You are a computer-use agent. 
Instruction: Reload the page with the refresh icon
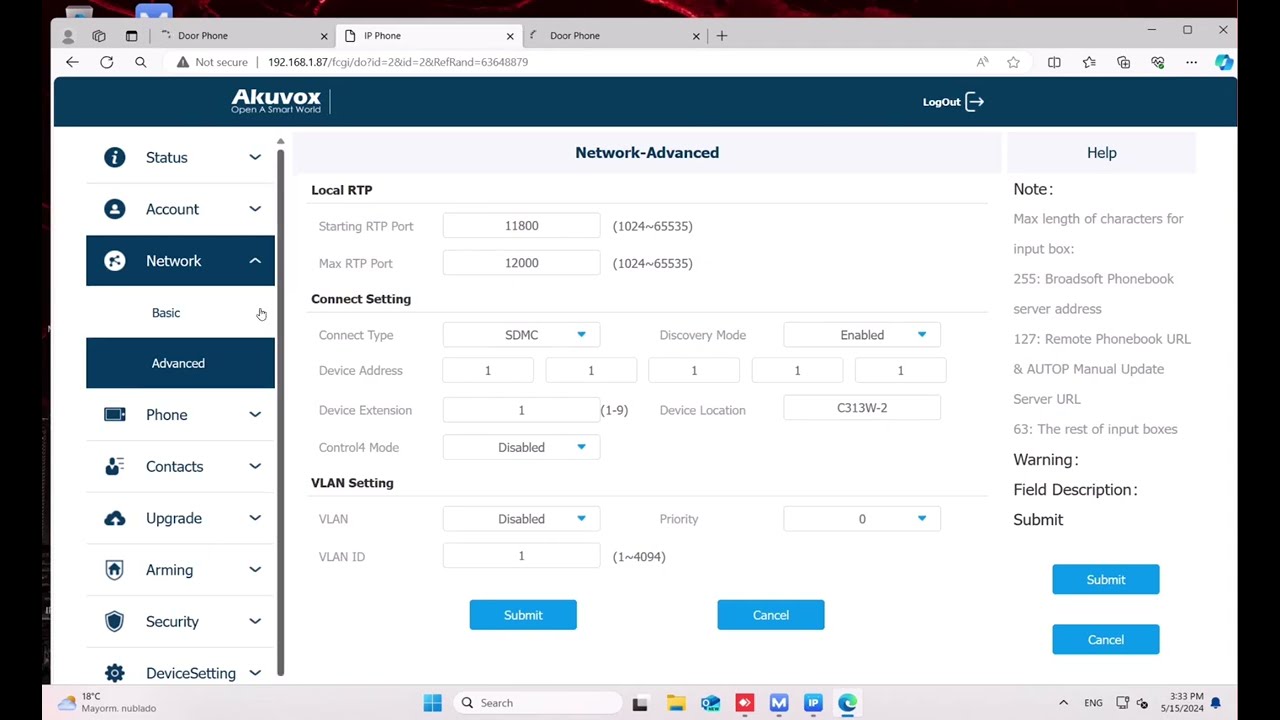click(x=106, y=62)
